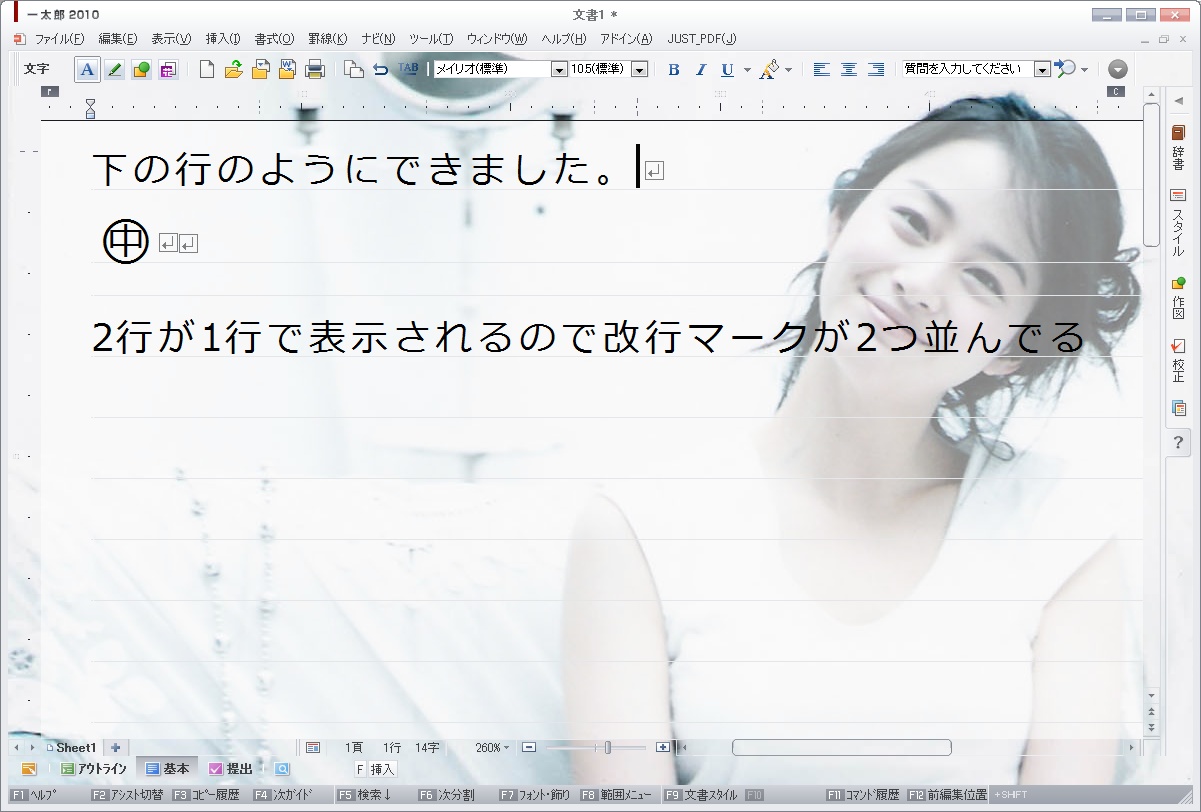Click the hourglass indent marker on ruler

pyautogui.click(x=90, y=107)
